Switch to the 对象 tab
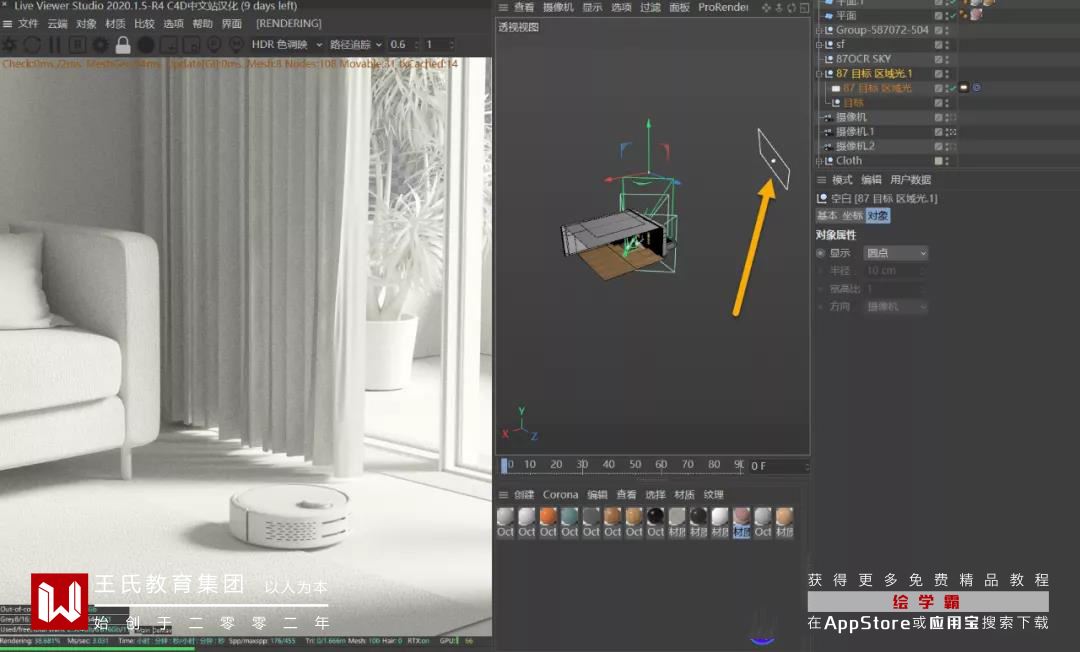Image resolution: width=1080 pixels, height=652 pixels. [878, 215]
